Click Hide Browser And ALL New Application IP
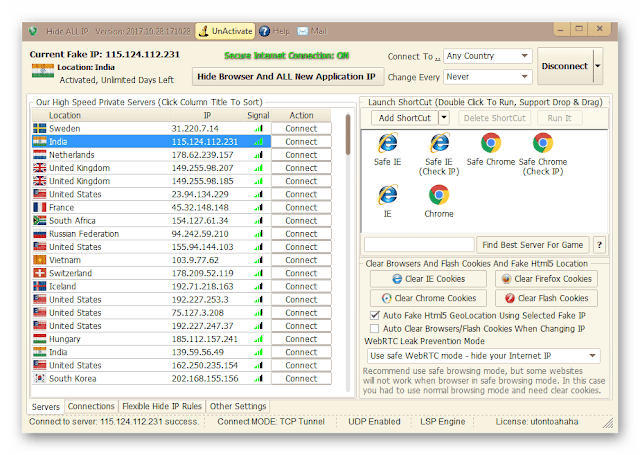 coord(287,77)
